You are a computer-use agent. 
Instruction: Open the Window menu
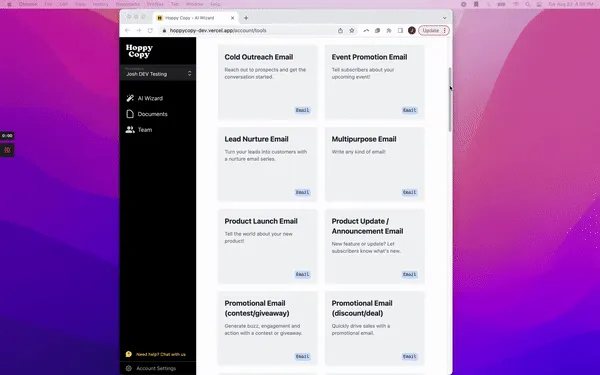pyautogui.click(x=194, y=4)
